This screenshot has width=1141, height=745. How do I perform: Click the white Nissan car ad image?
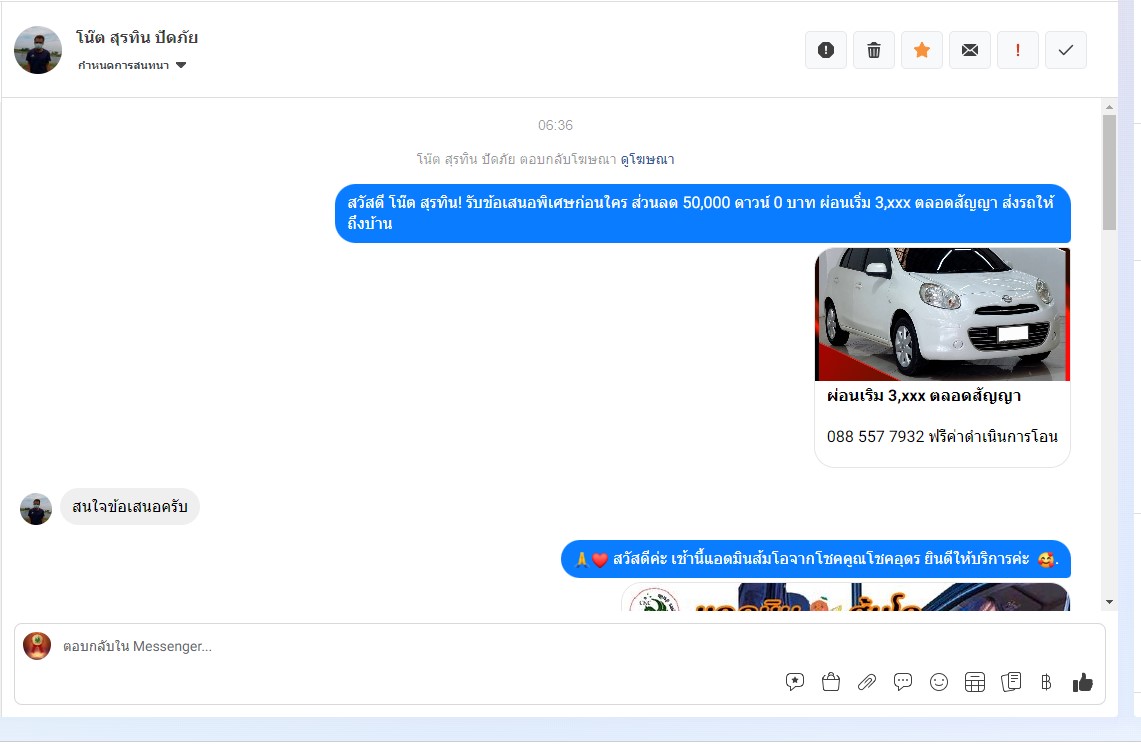click(942, 314)
